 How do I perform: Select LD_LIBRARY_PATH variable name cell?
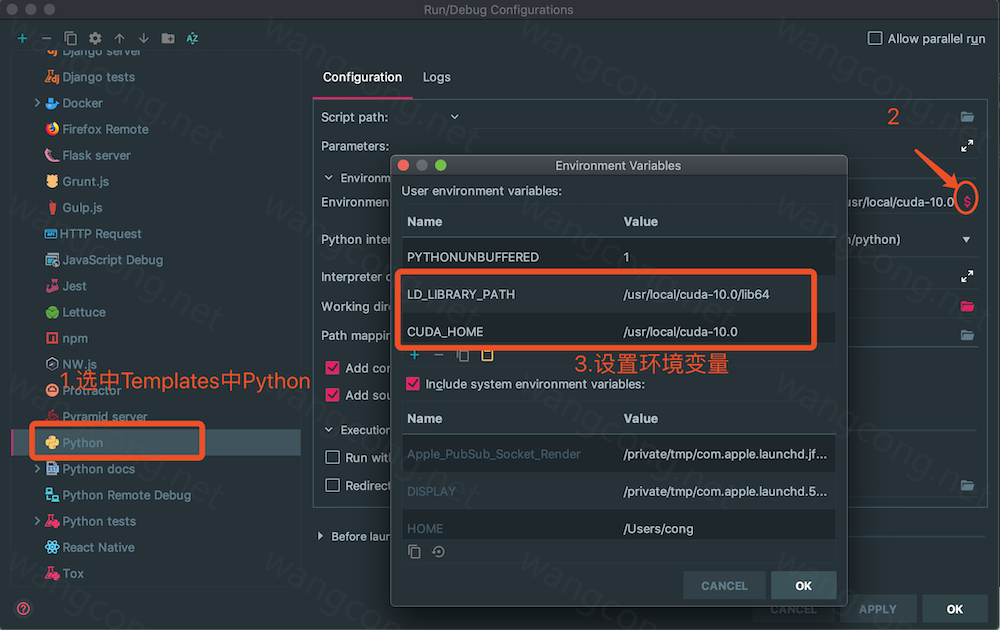coord(461,295)
